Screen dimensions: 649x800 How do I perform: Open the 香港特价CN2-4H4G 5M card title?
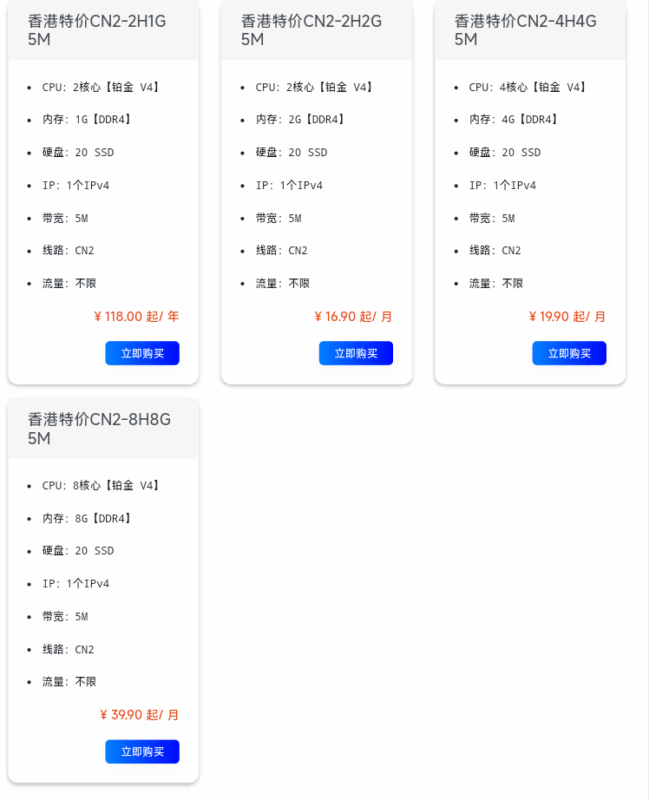click(x=525, y=30)
